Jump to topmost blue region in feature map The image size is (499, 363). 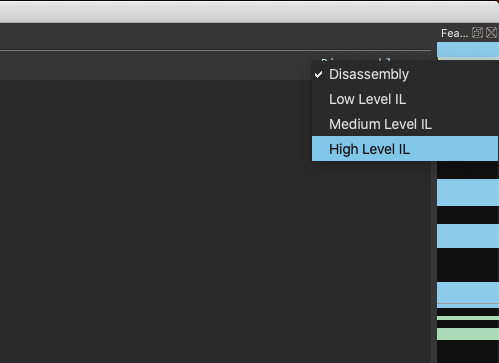click(x=468, y=49)
